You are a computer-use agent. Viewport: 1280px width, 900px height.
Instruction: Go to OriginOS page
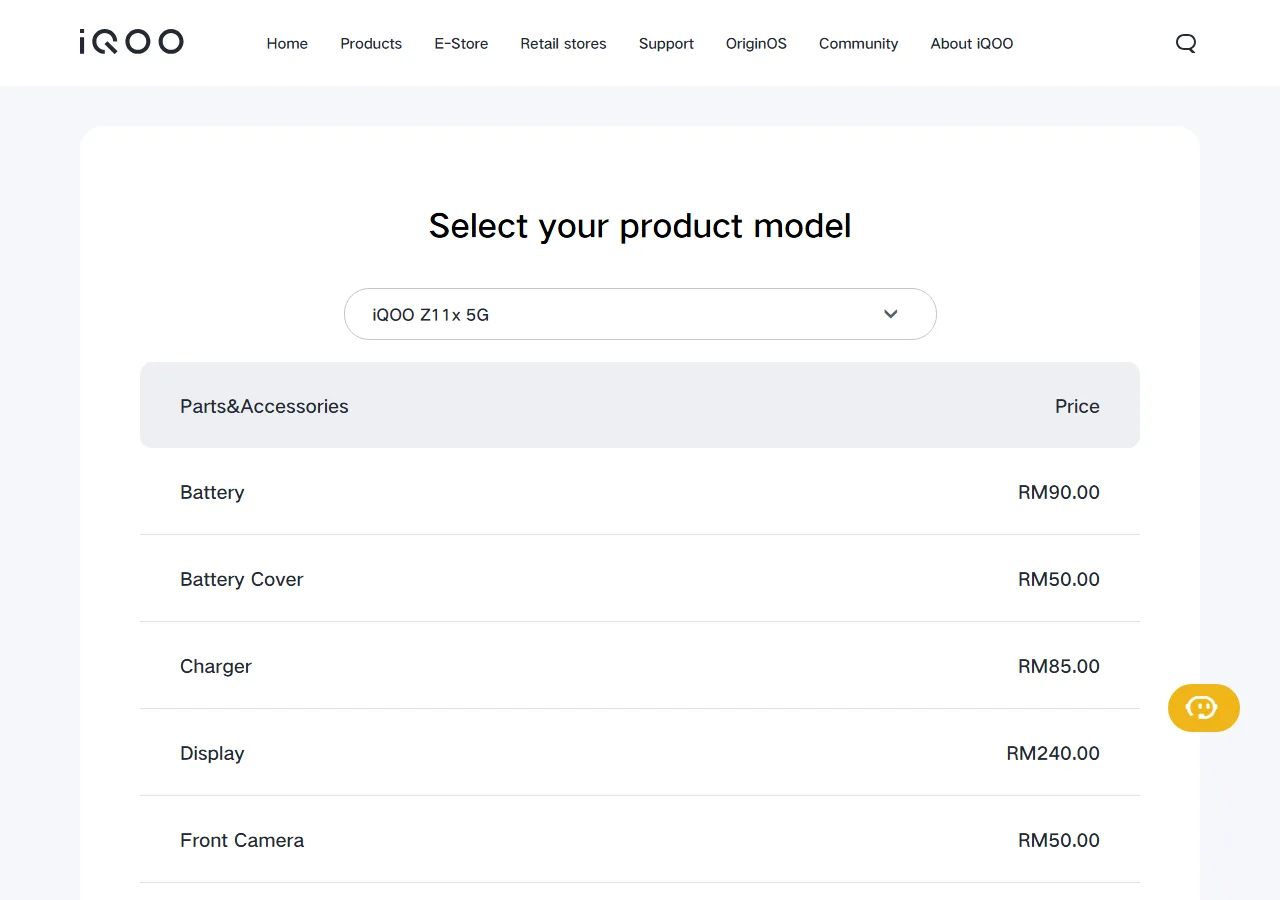[x=756, y=43]
